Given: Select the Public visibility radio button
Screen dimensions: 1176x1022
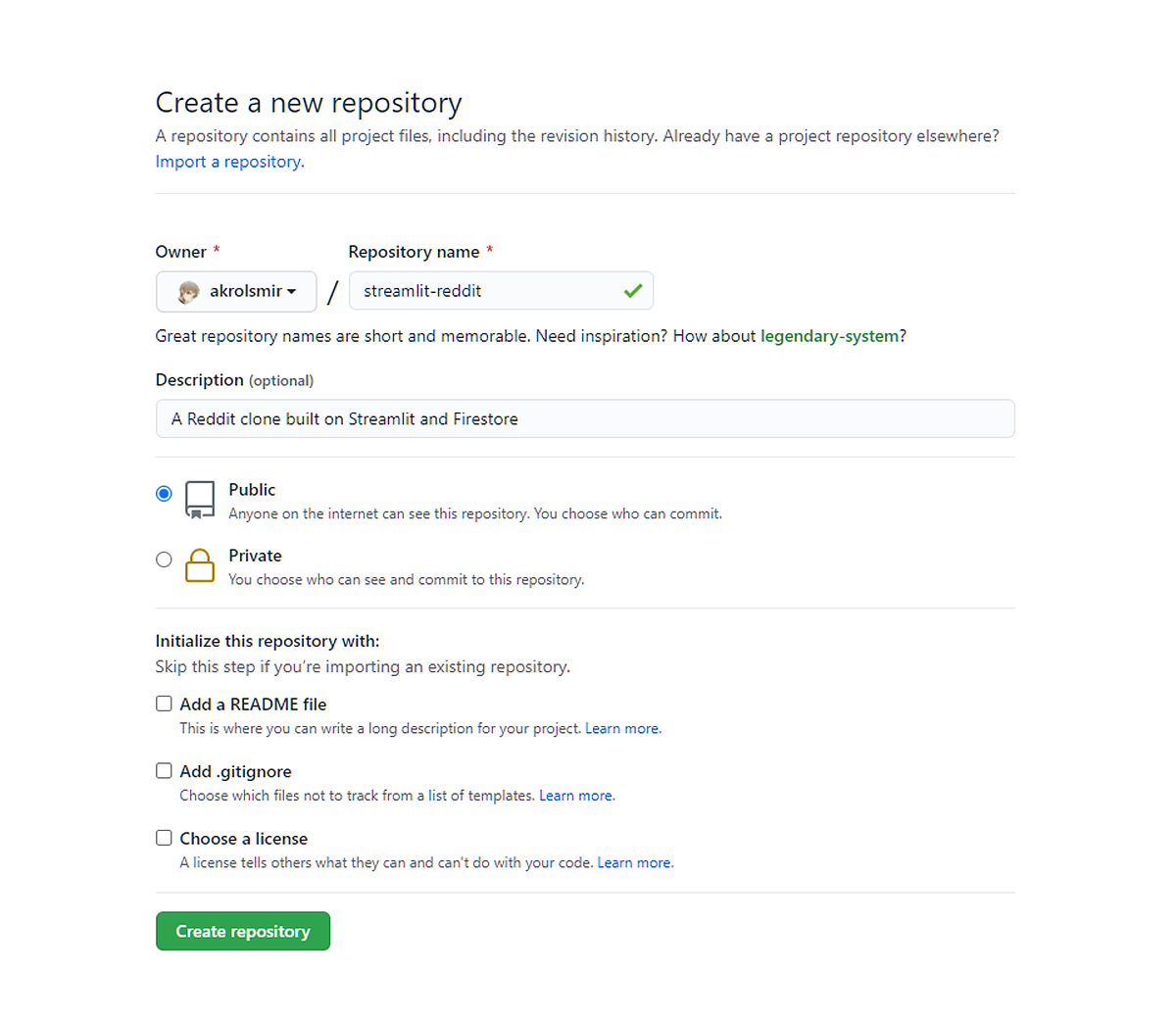Looking at the screenshot, I should (x=164, y=494).
